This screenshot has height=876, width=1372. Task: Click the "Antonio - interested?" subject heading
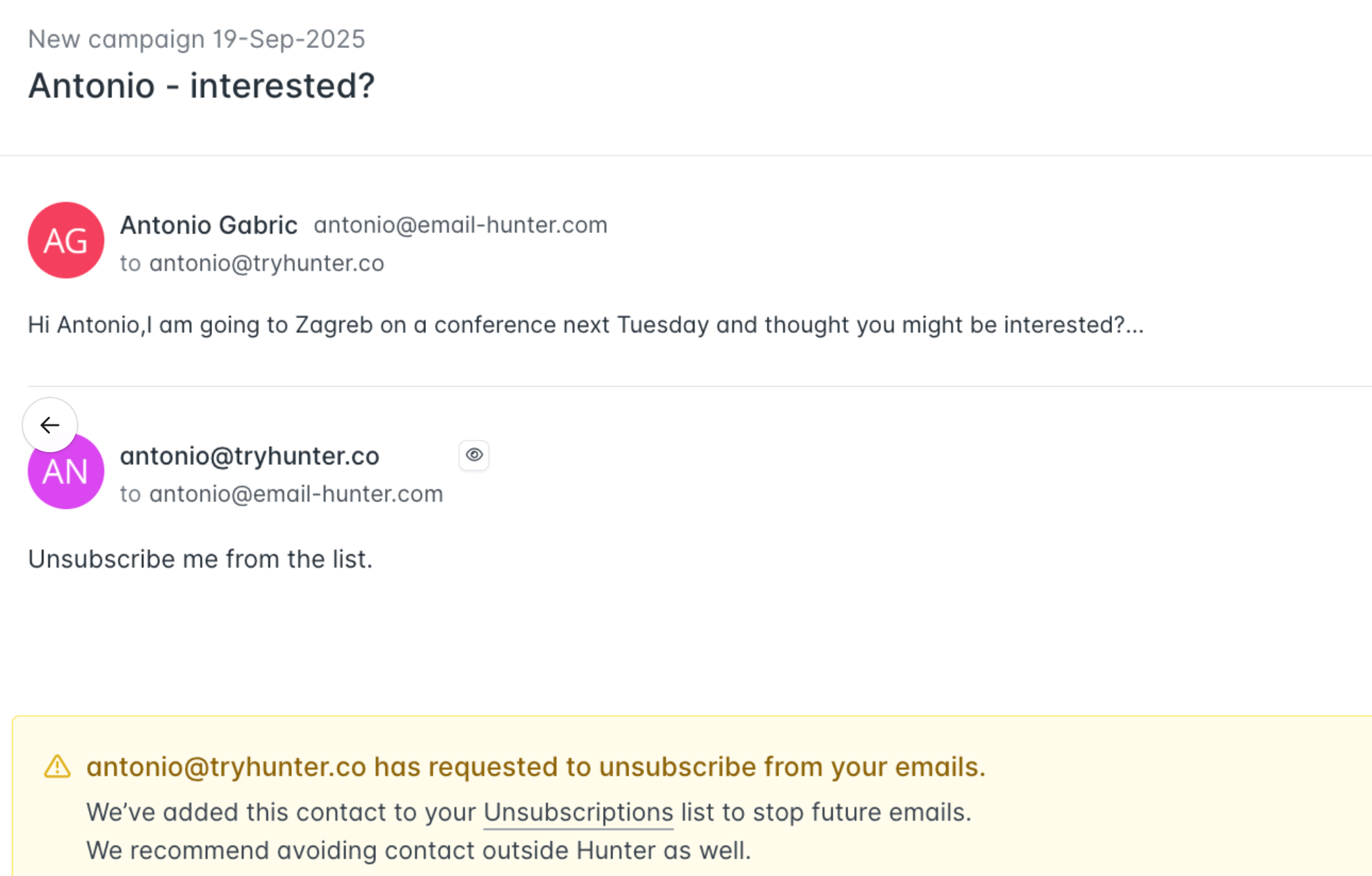(201, 86)
